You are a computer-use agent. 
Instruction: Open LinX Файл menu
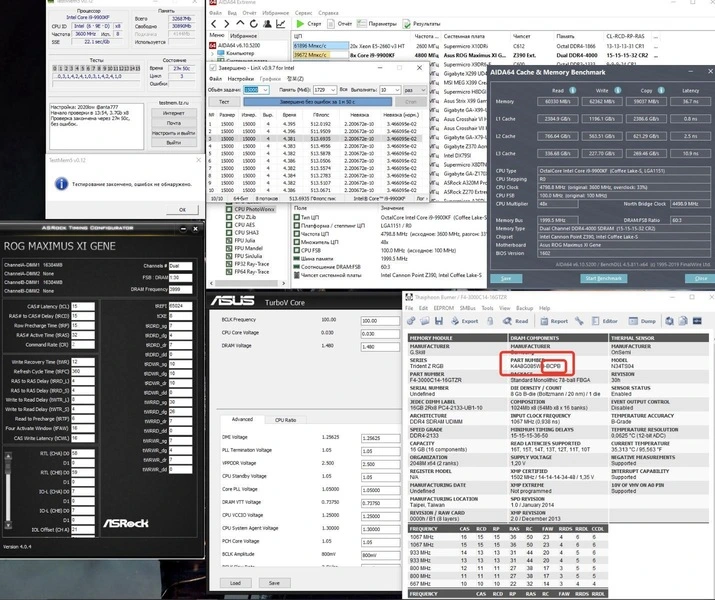215,78
